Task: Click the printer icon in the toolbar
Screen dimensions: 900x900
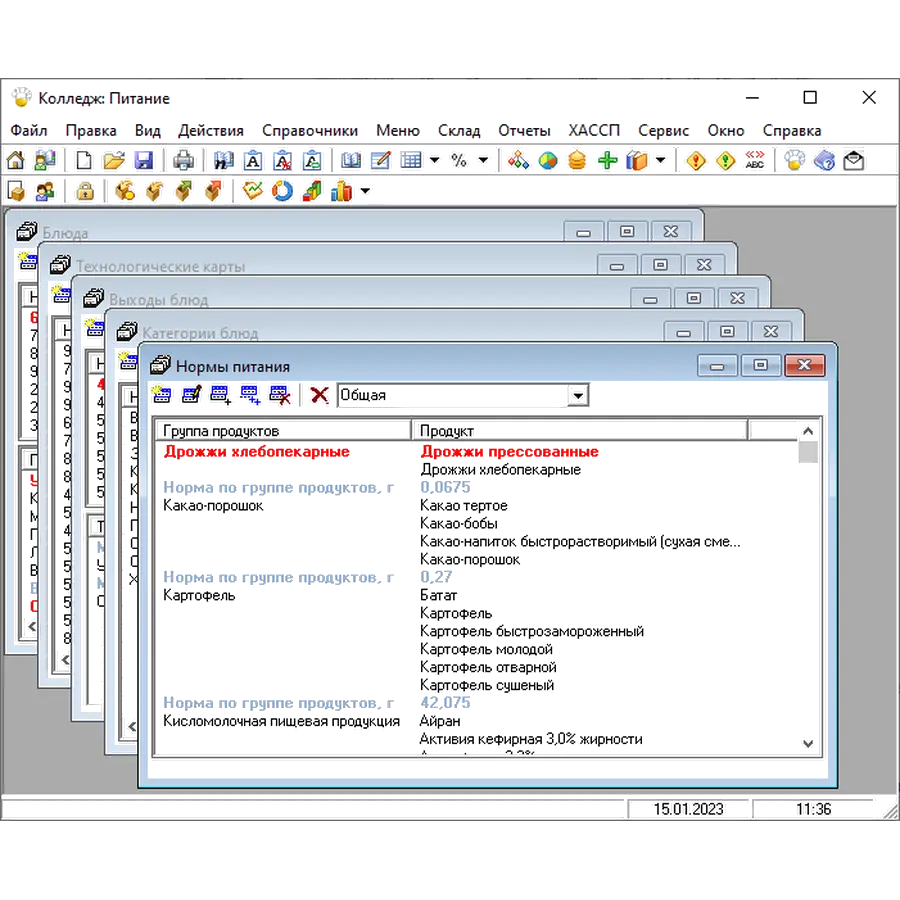Action: click(185, 160)
